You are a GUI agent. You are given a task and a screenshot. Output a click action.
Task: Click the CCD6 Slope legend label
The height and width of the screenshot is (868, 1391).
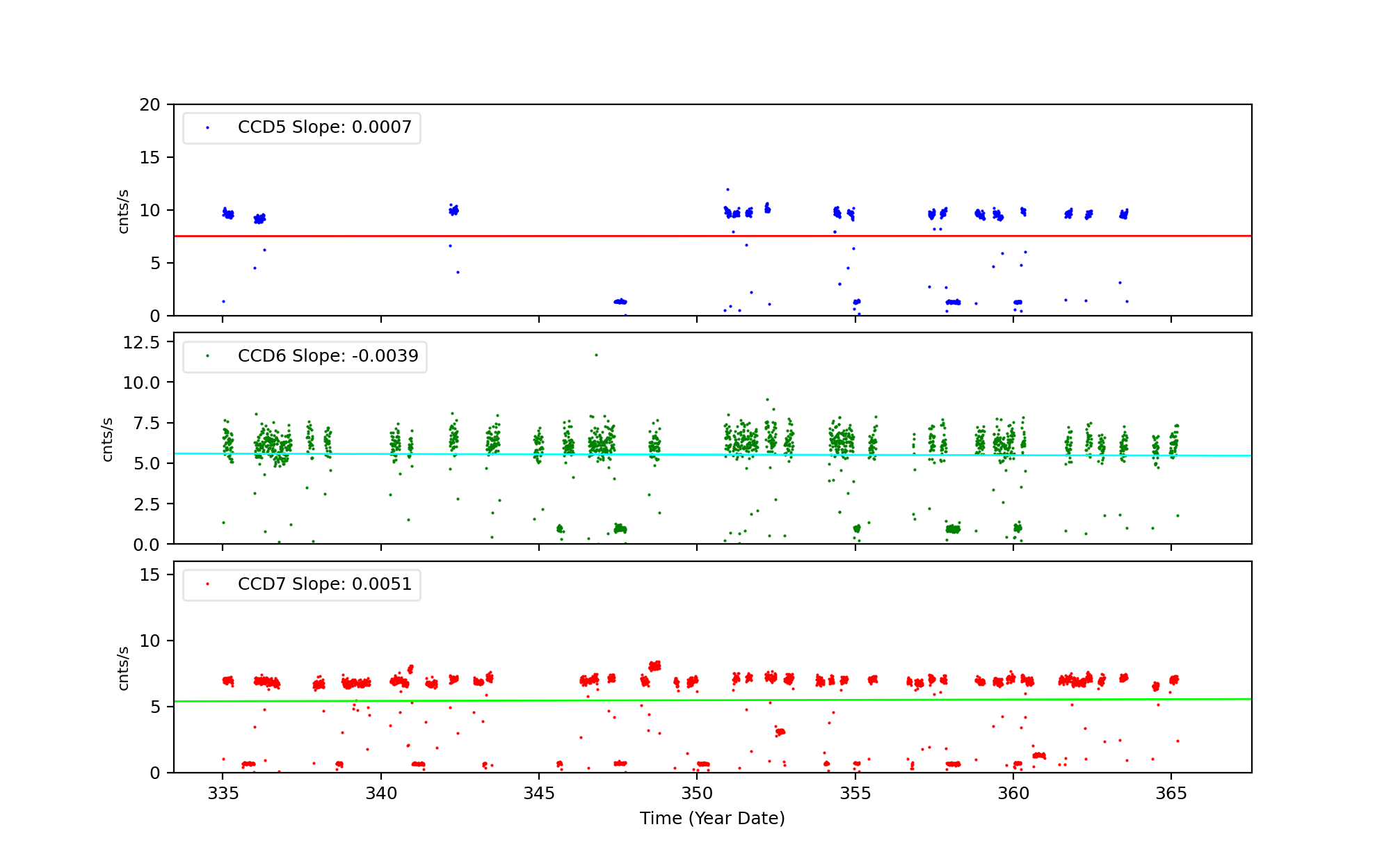coord(328,356)
